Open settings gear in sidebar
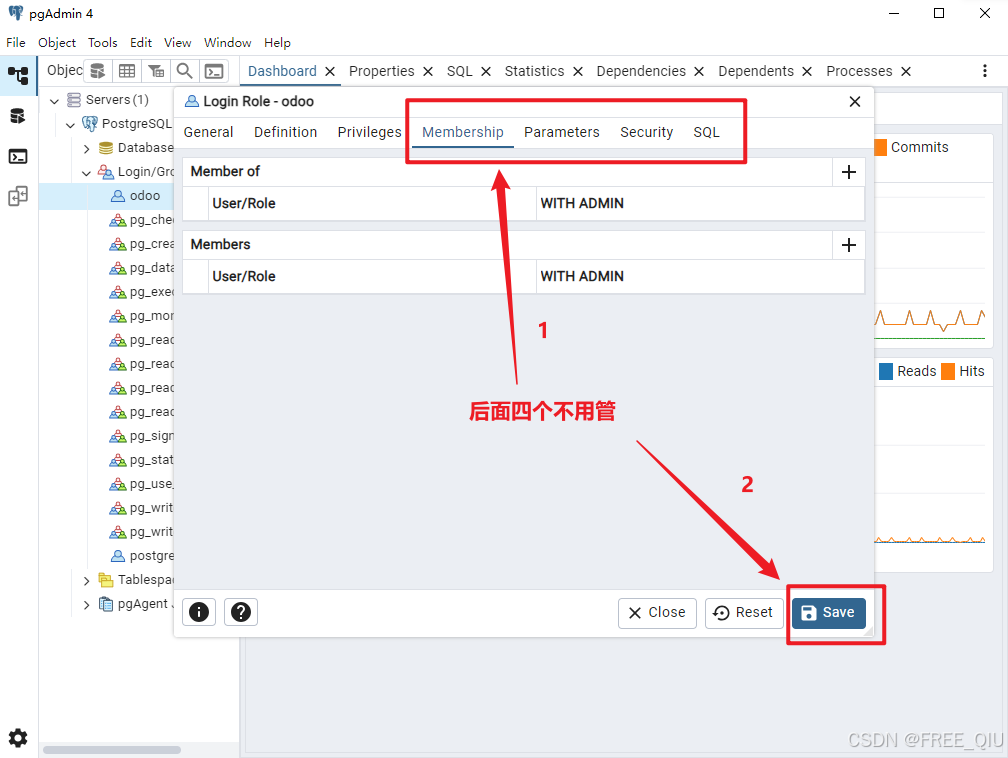The image size is (1008, 758). click(18, 738)
